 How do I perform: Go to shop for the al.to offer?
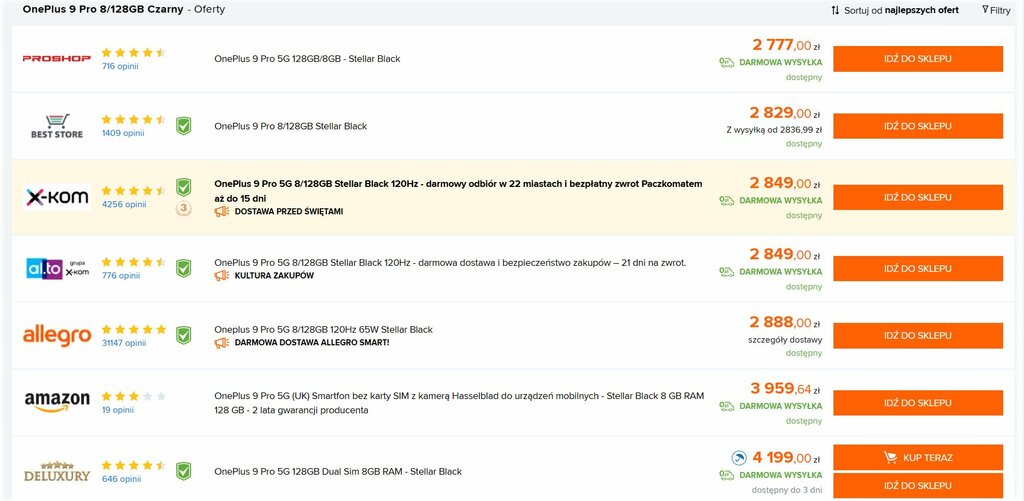[x=918, y=268]
